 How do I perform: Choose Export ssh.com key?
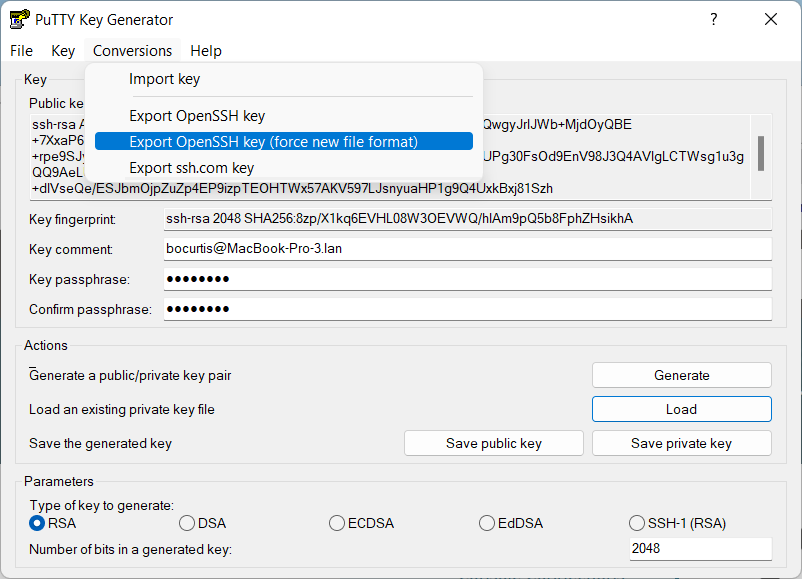(x=191, y=168)
